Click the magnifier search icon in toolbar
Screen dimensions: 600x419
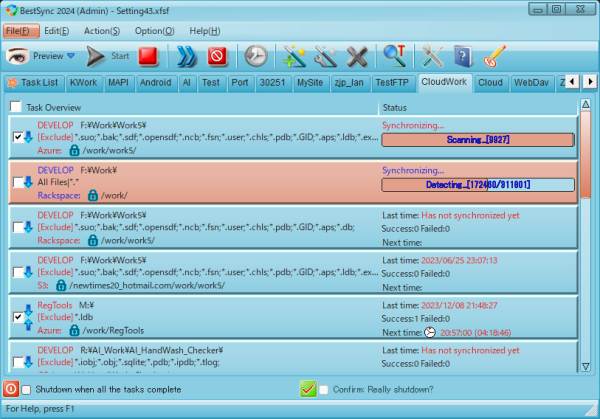click(x=395, y=56)
